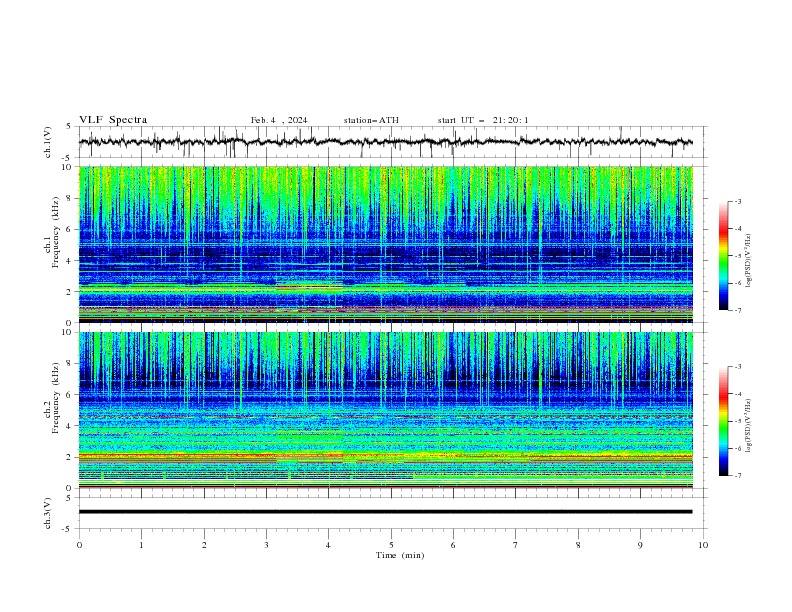Click the black ch.3 voltage trace
792x612 pixels.
385,512
